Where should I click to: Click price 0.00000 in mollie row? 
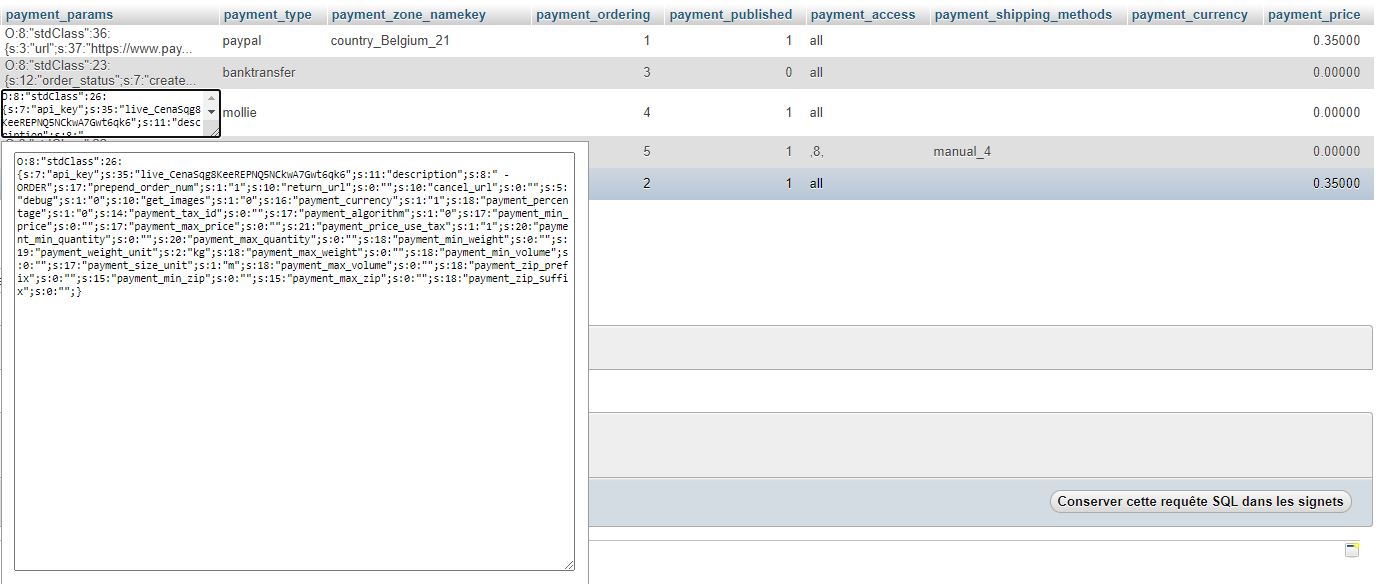[x=1336, y=113]
